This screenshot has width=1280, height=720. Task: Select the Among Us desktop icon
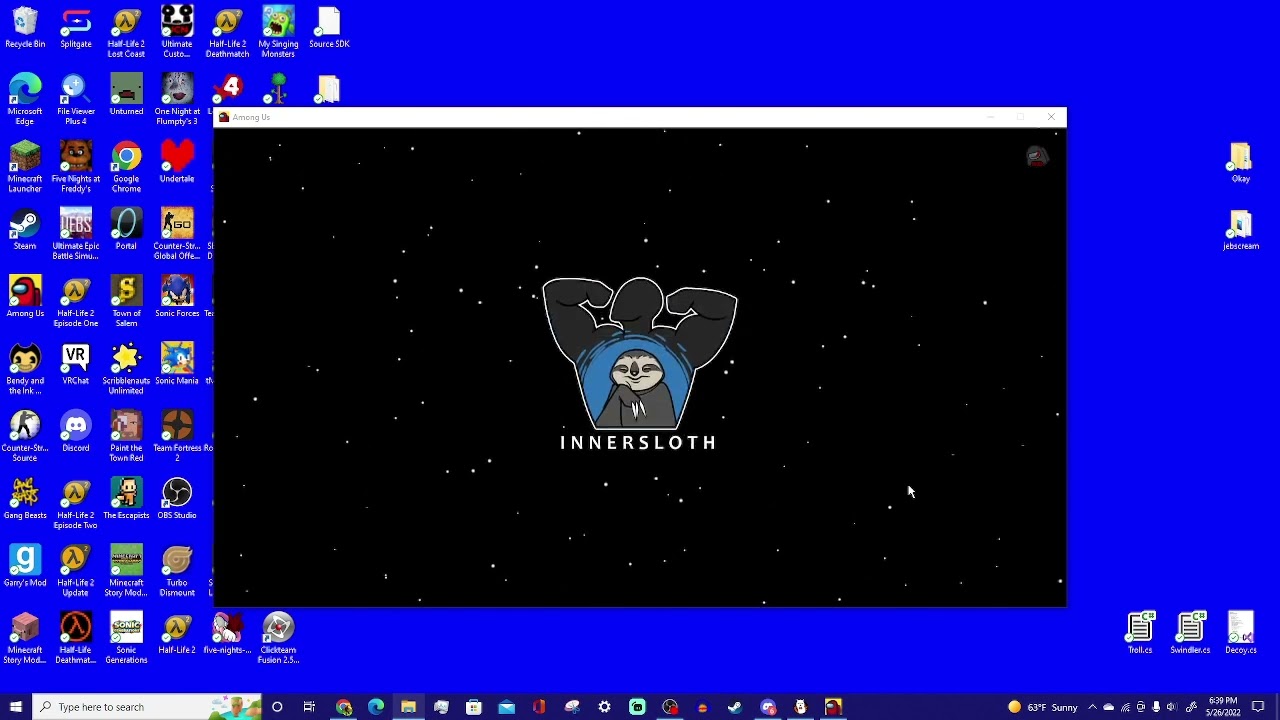(x=25, y=297)
